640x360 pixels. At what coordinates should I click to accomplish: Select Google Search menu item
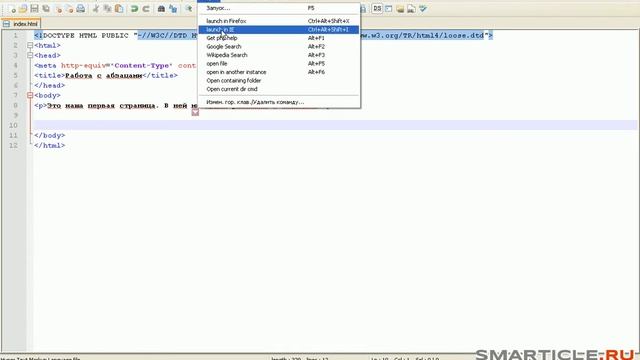[x=279, y=47]
